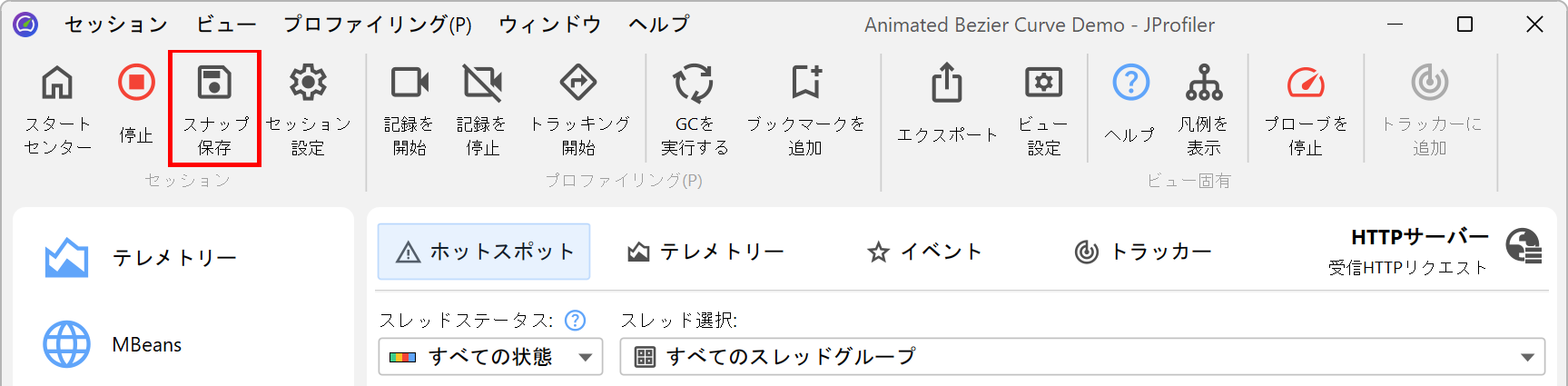Stop the session with the red stop icon
Screen dimensions: 1568x386
[x=136, y=84]
